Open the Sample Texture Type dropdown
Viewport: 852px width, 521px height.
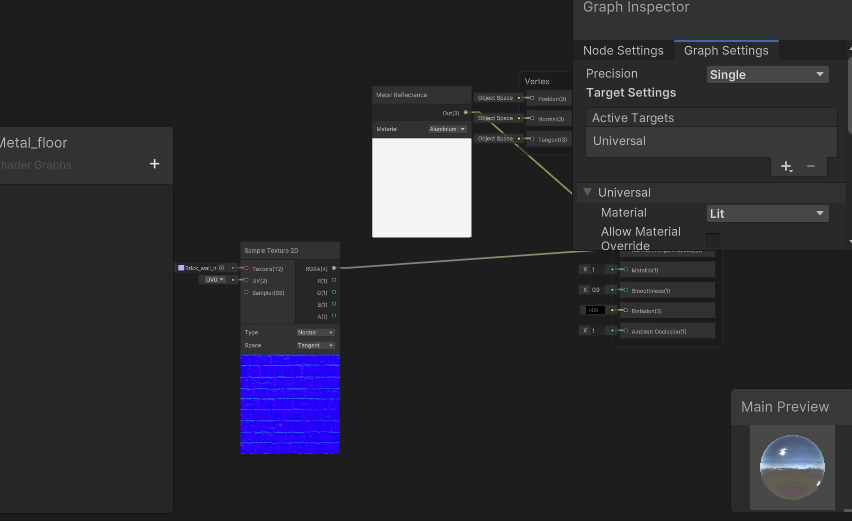tap(316, 332)
